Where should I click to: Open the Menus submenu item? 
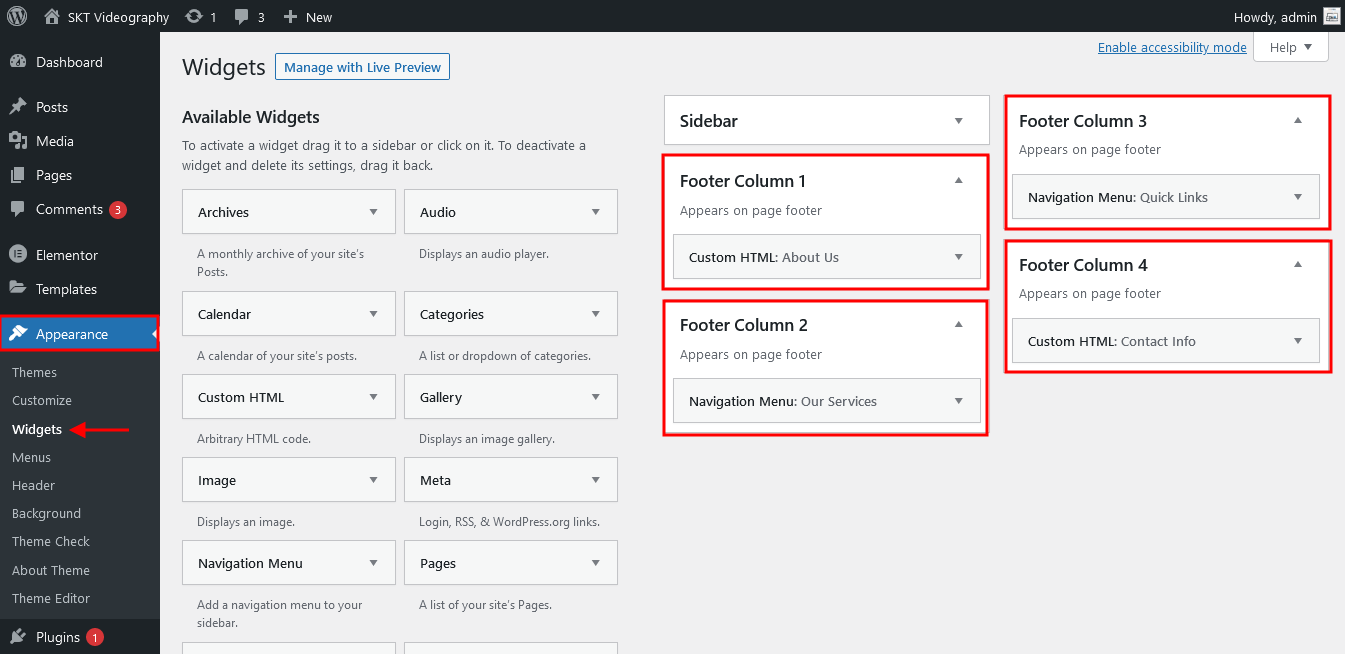click(31, 457)
